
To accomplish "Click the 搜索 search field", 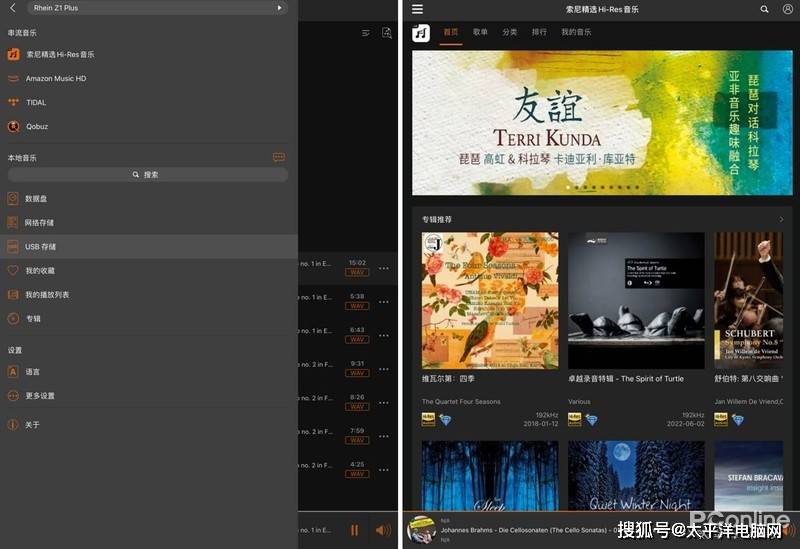I will click(147, 175).
